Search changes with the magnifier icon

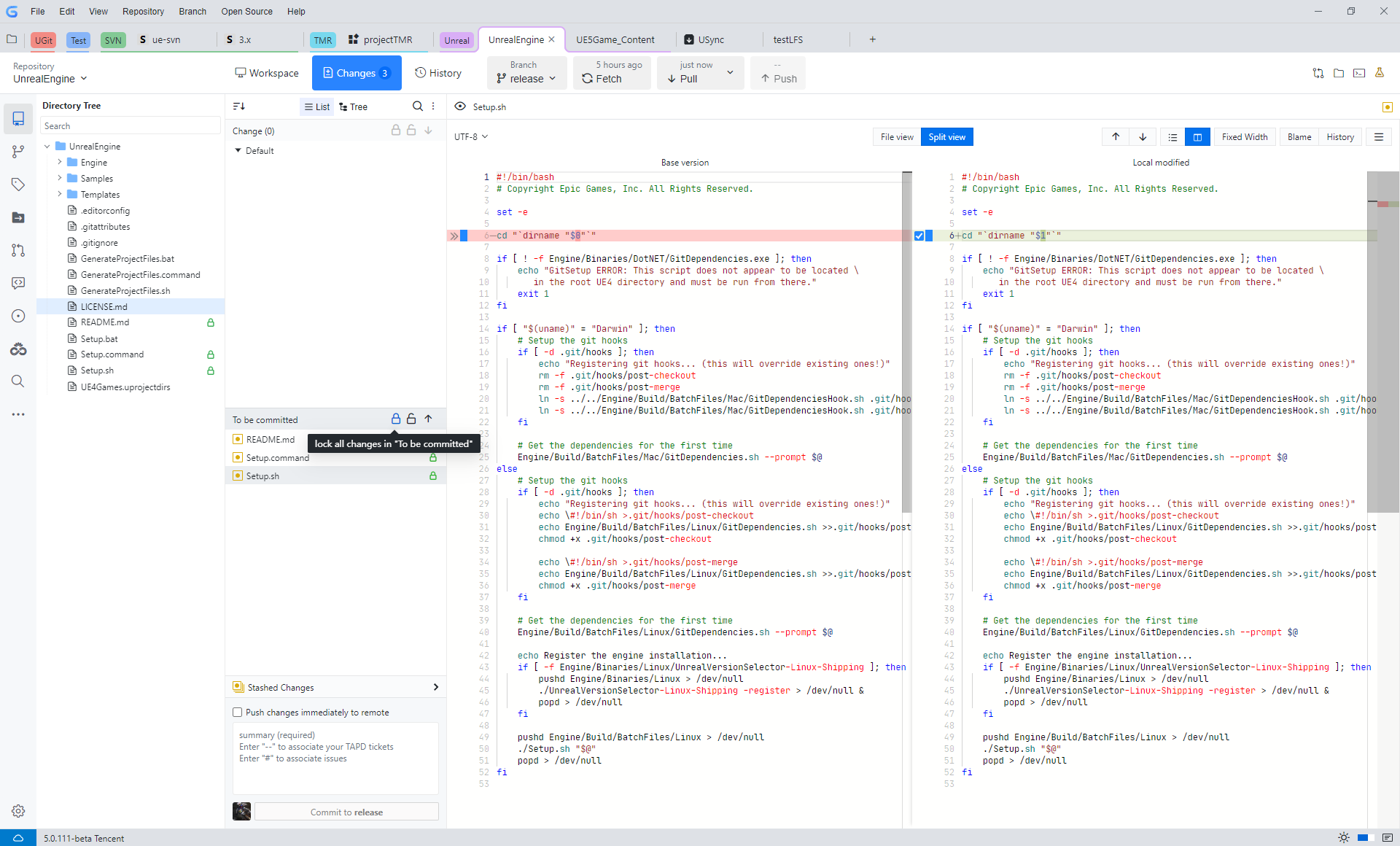(418, 106)
